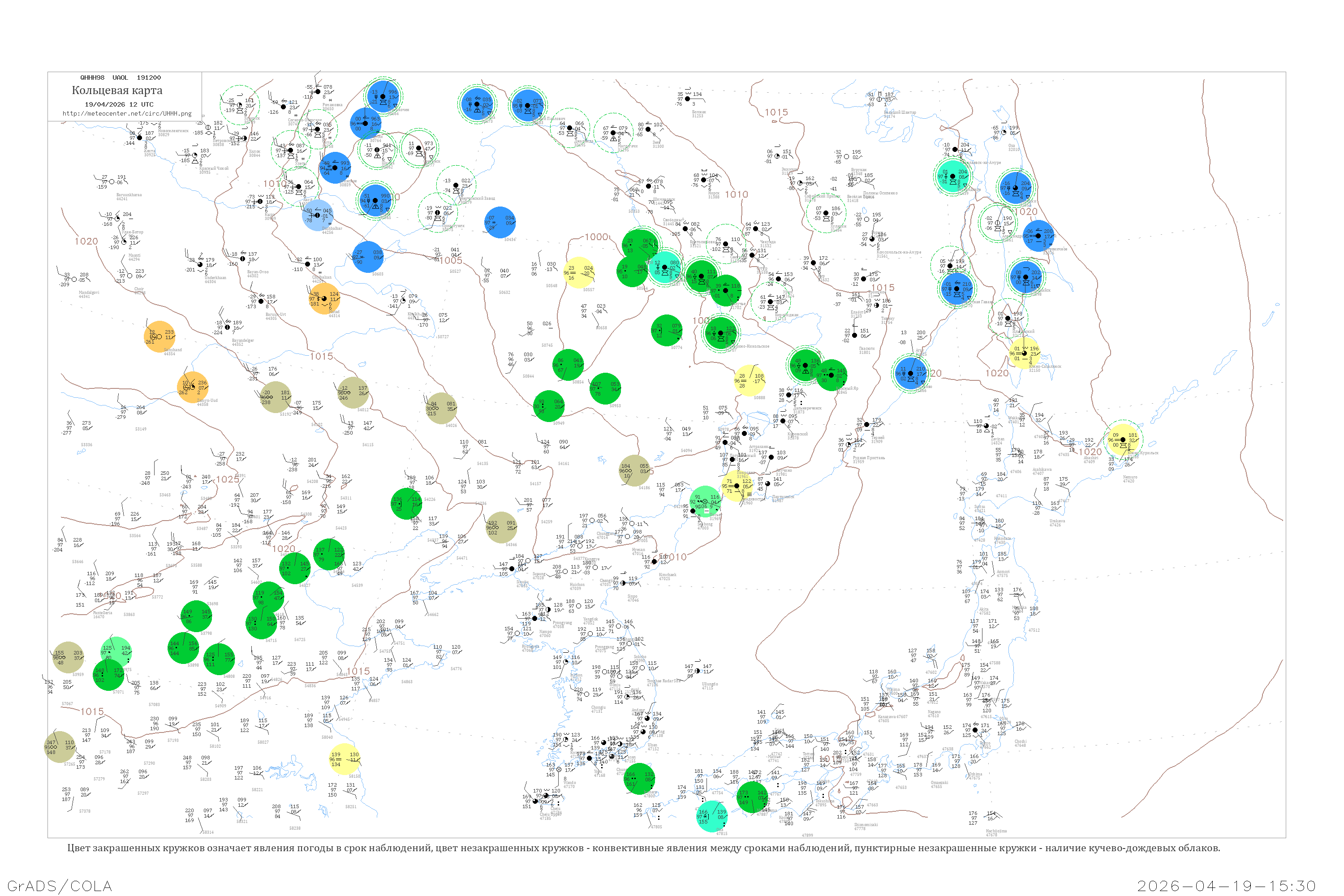Click the 19/04/2026 12 UTC date label
Viewport: 1344px width, 896px height.
point(119,104)
